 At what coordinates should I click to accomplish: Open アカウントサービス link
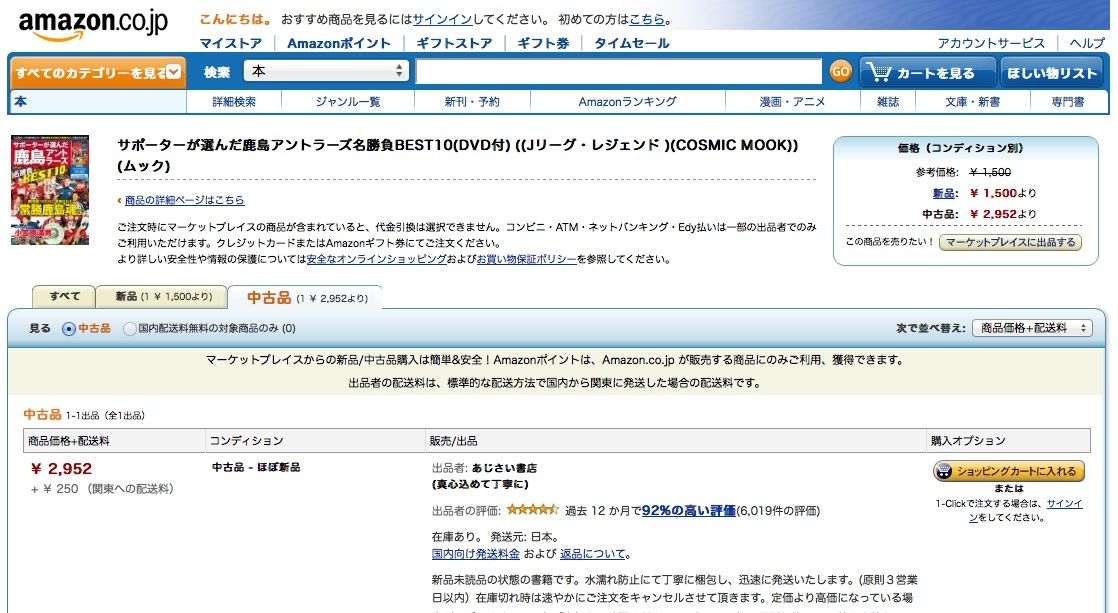pyautogui.click(x=991, y=43)
